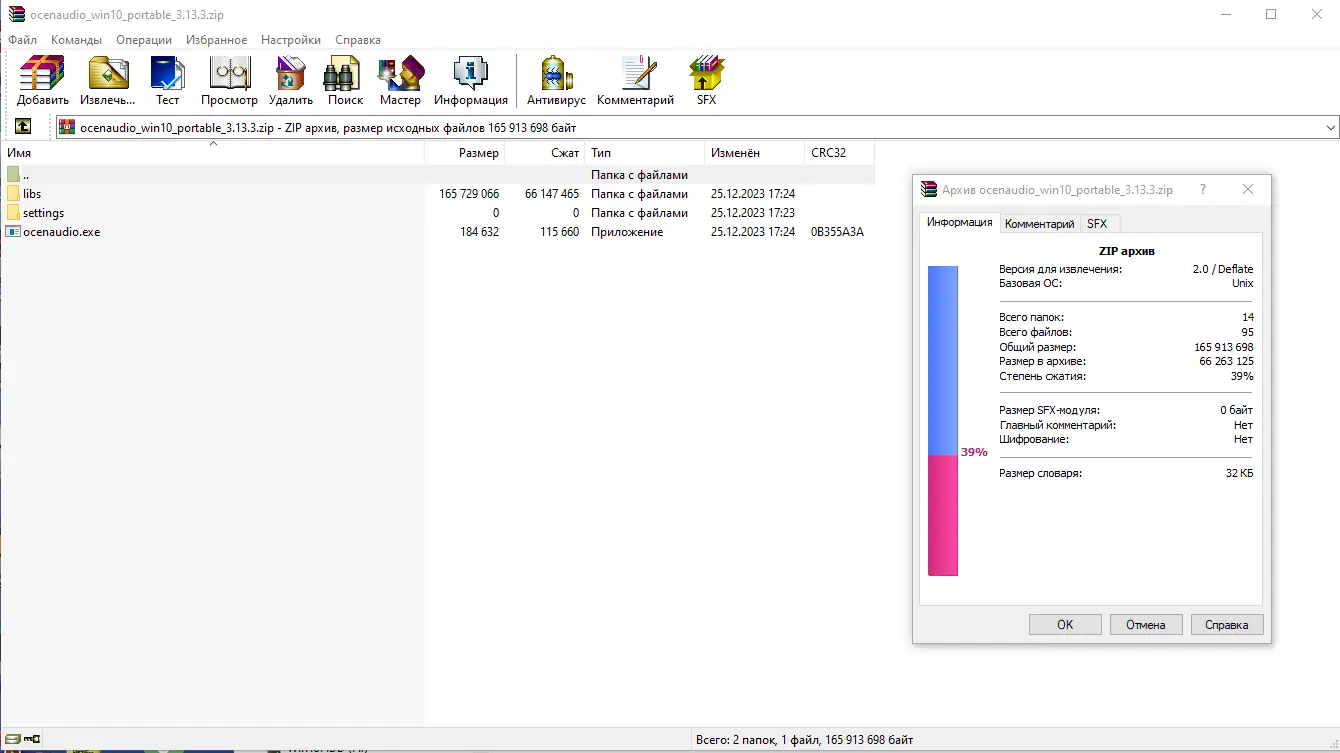Click the status bar drive/key icon
1340x753 pixels.
tap(22, 740)
